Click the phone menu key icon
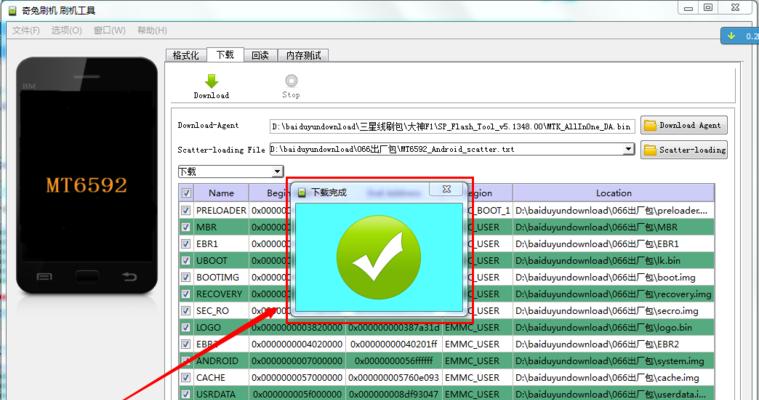The height and width of the screenshot is (400, 759). coord(44,277)
